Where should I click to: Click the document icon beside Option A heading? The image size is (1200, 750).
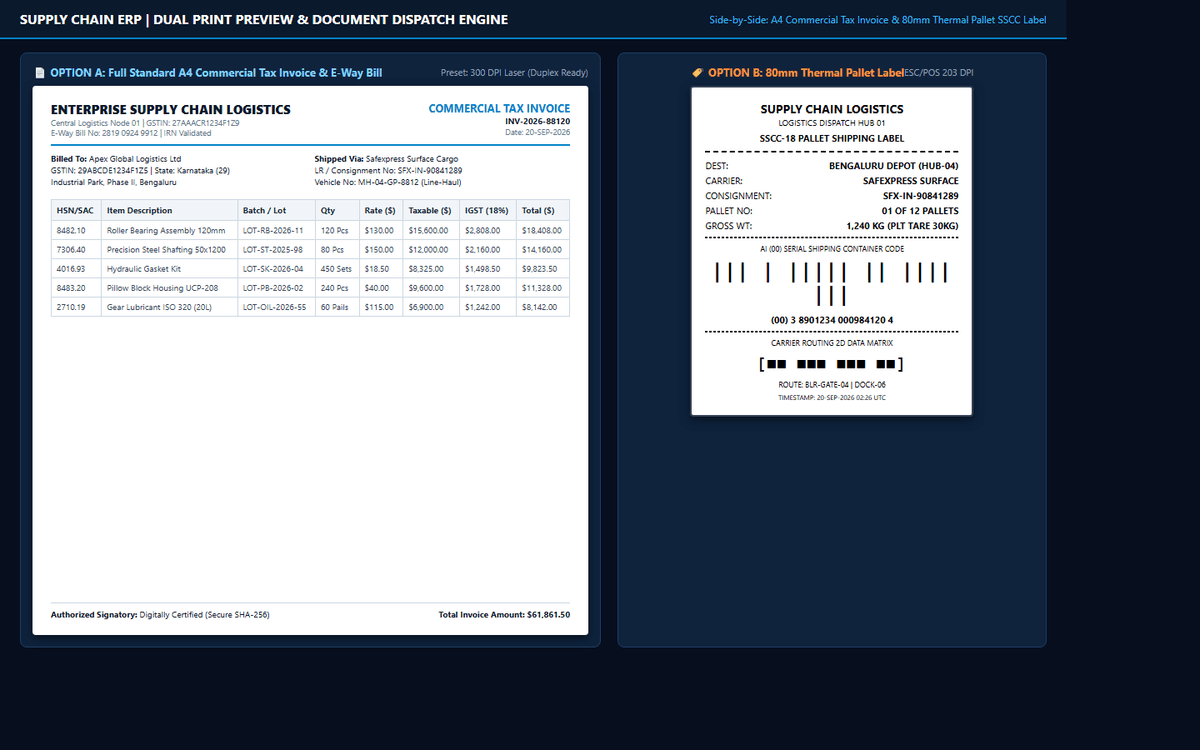tap(40, 72)
